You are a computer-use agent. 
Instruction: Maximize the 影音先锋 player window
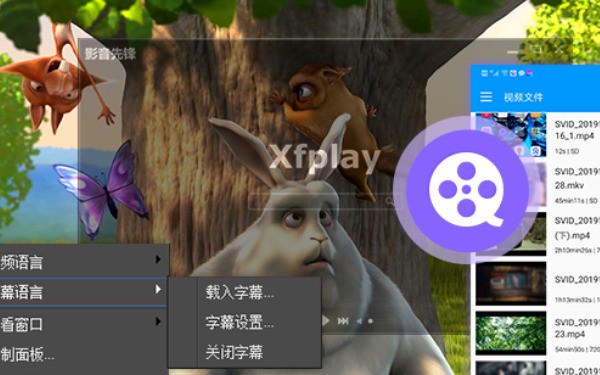(536, 48)
